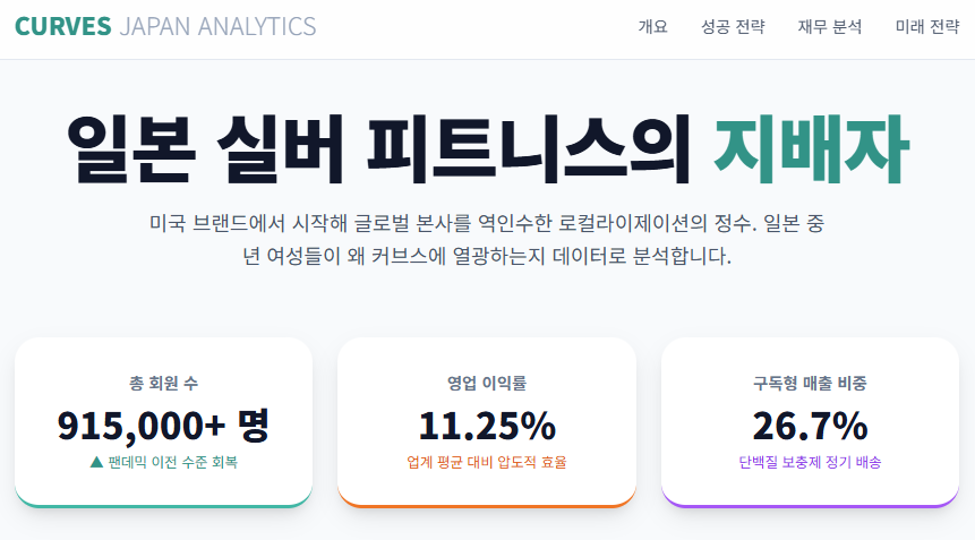Go to 성공 전략 section
Screen dimensions: 975x540
tap(733, 27)
